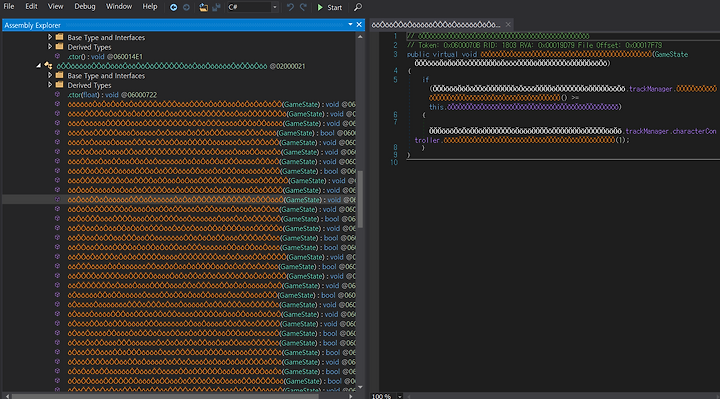The height and width of the screenshot is (399, 720).
Task: Select first 'Base Type and Interfaces' label
Action: coord(106,38)
